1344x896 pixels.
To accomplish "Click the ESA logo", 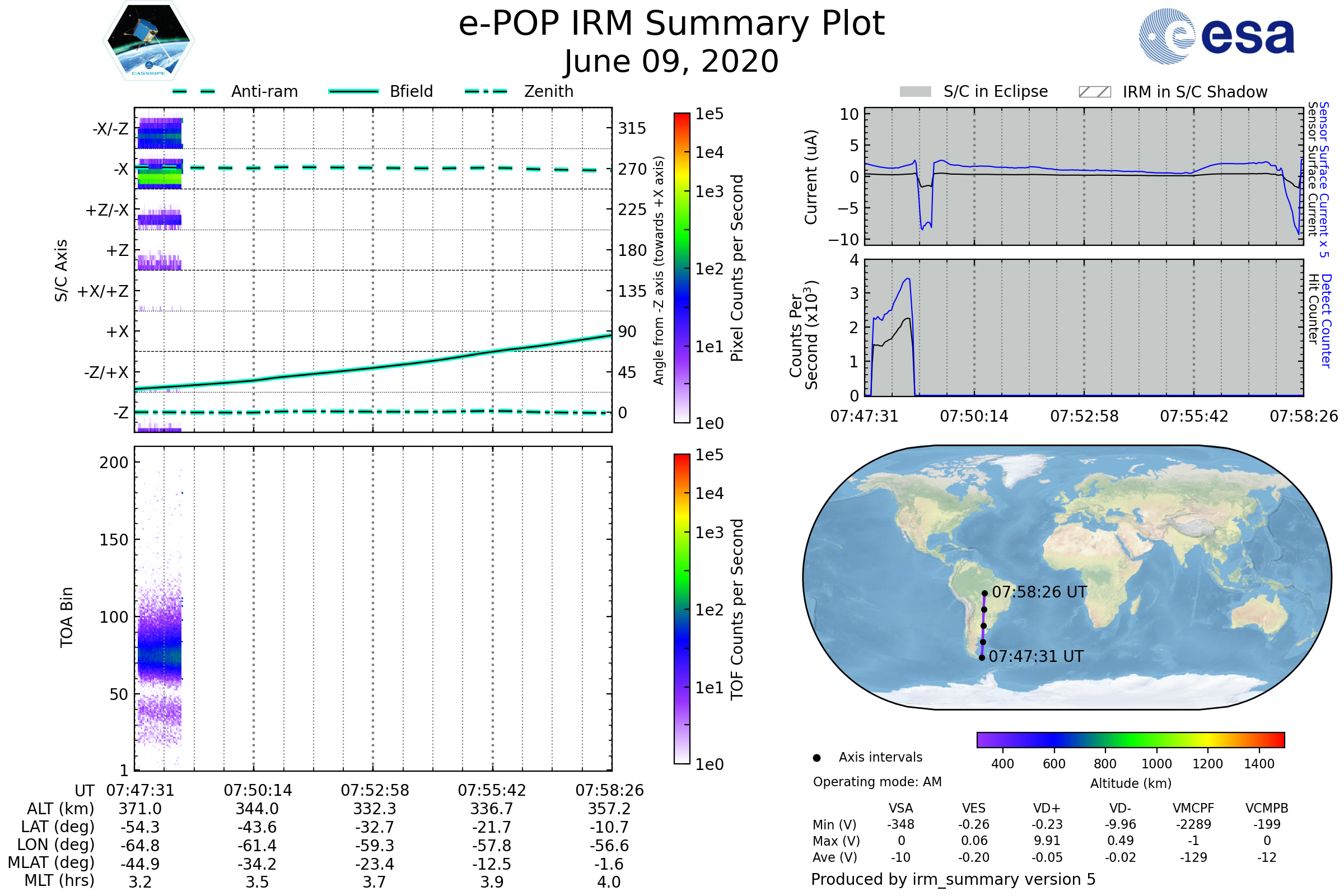I will point(1216,36).
